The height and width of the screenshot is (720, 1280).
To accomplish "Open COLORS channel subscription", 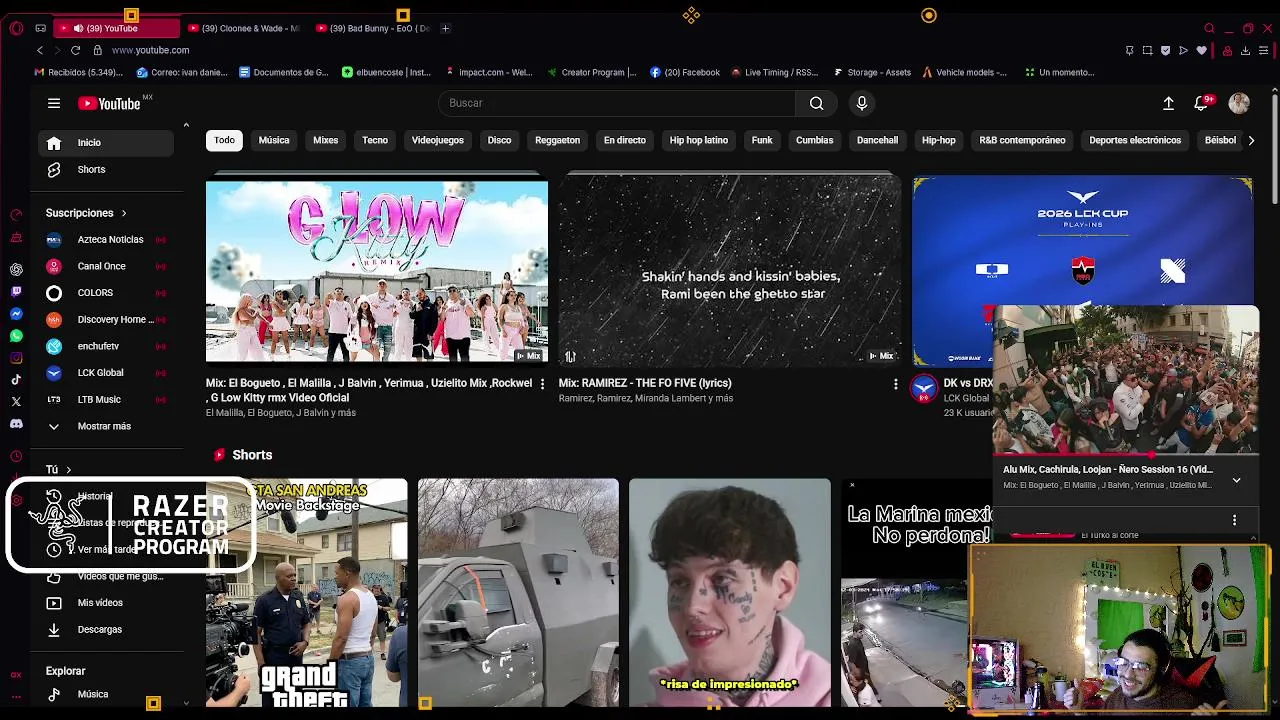I will [x=106, y=293].
